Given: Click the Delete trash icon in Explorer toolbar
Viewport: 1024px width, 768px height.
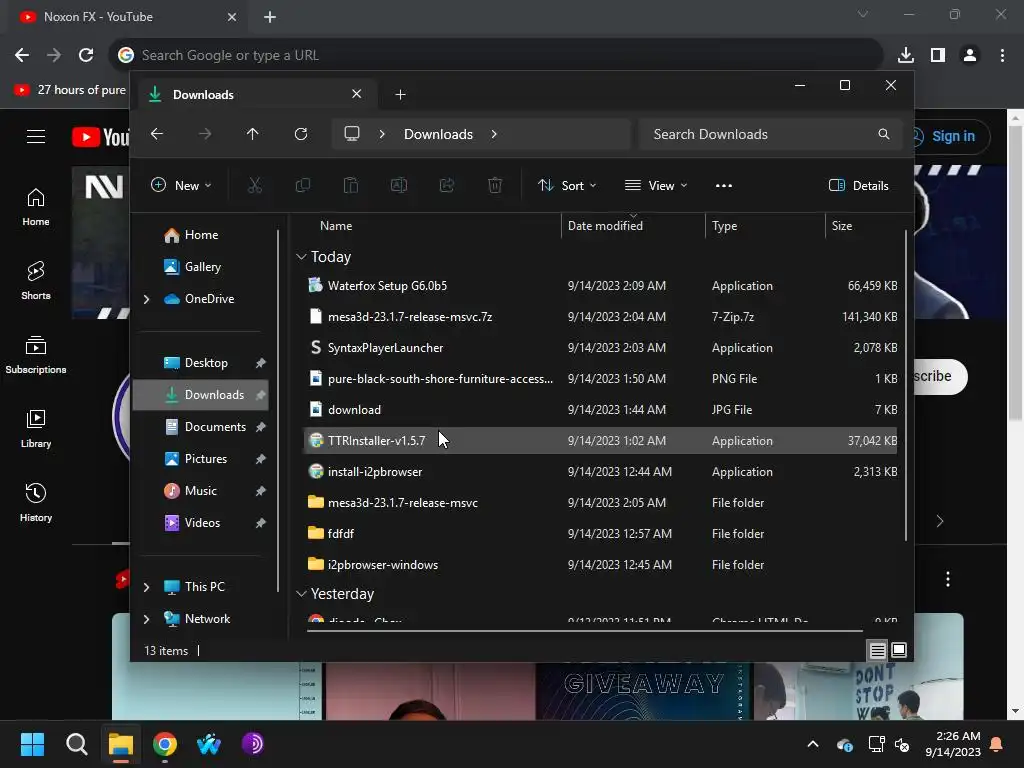Looking at the screenshot, I should pos(495,185).
